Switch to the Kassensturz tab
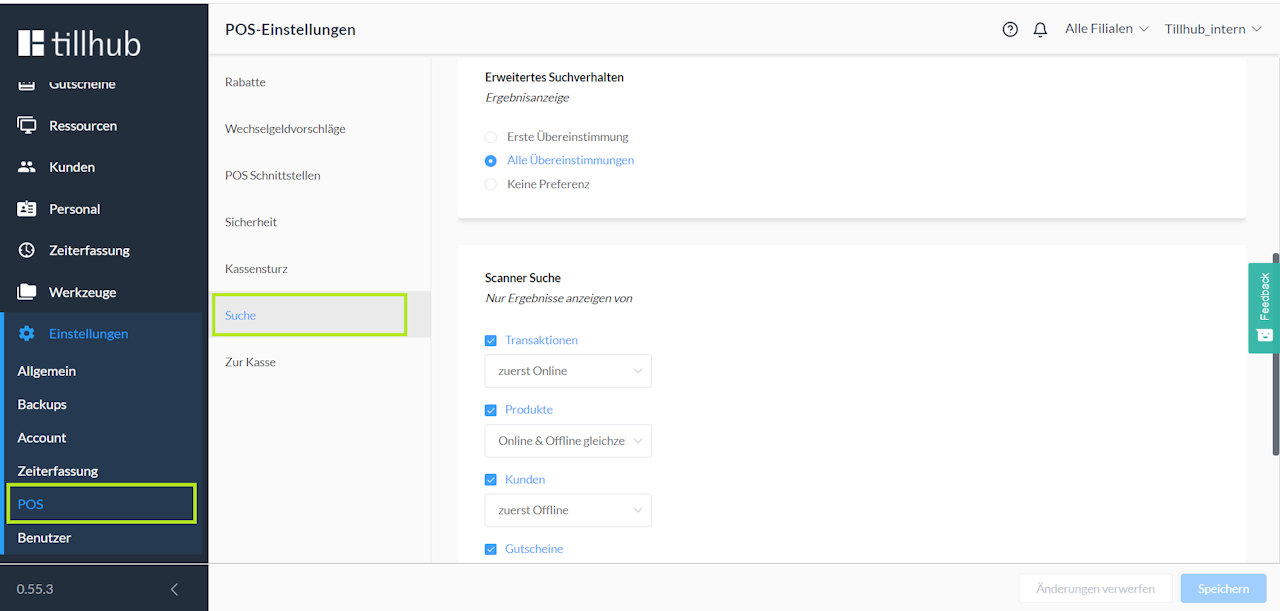 pos(256,269)
